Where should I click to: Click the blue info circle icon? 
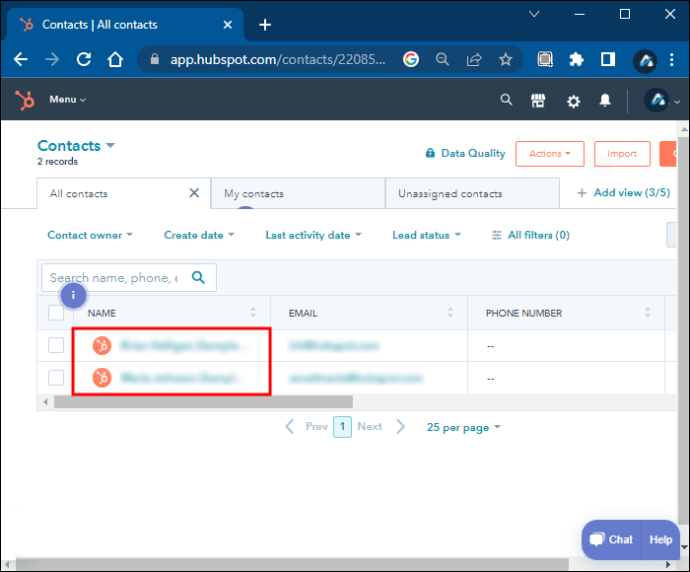tap(73, 296)
